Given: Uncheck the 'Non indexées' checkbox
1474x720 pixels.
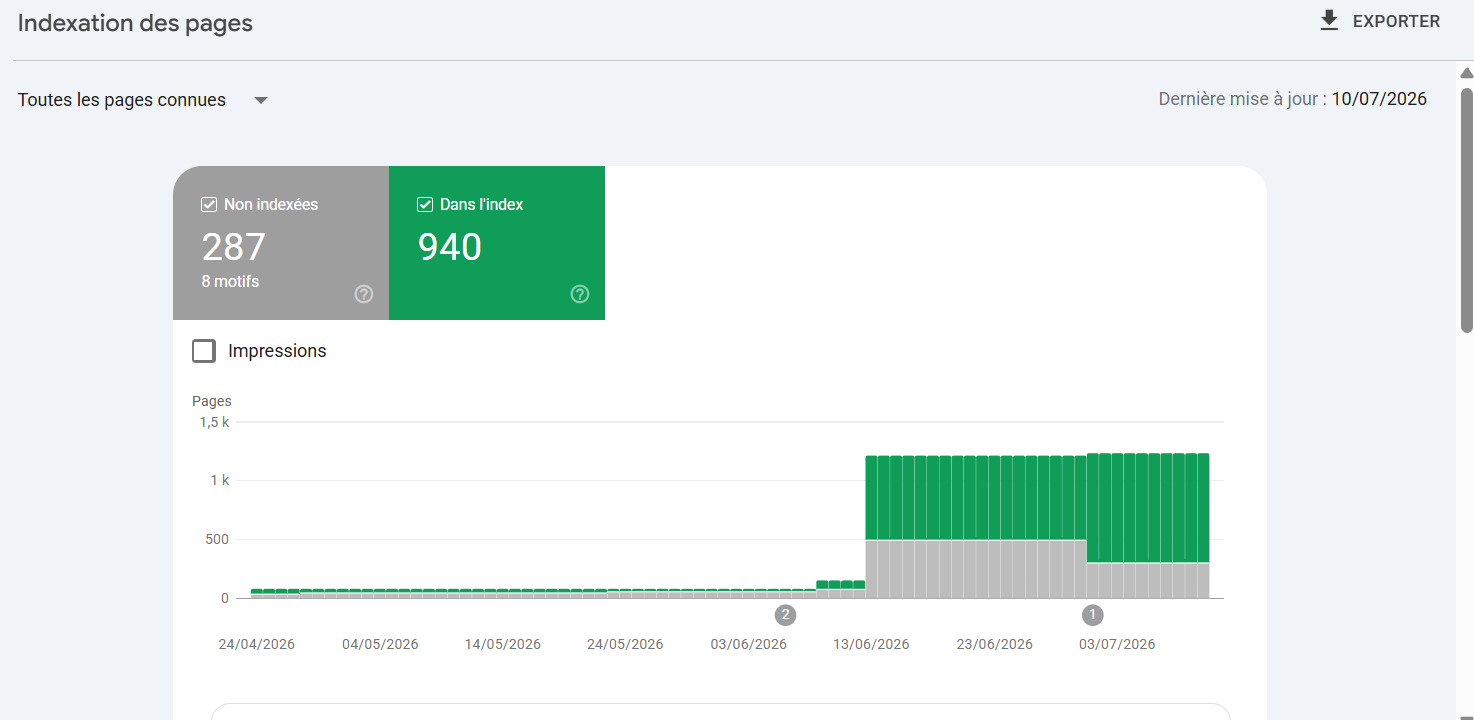Looking at the screenshot, I should coord(209,204).
